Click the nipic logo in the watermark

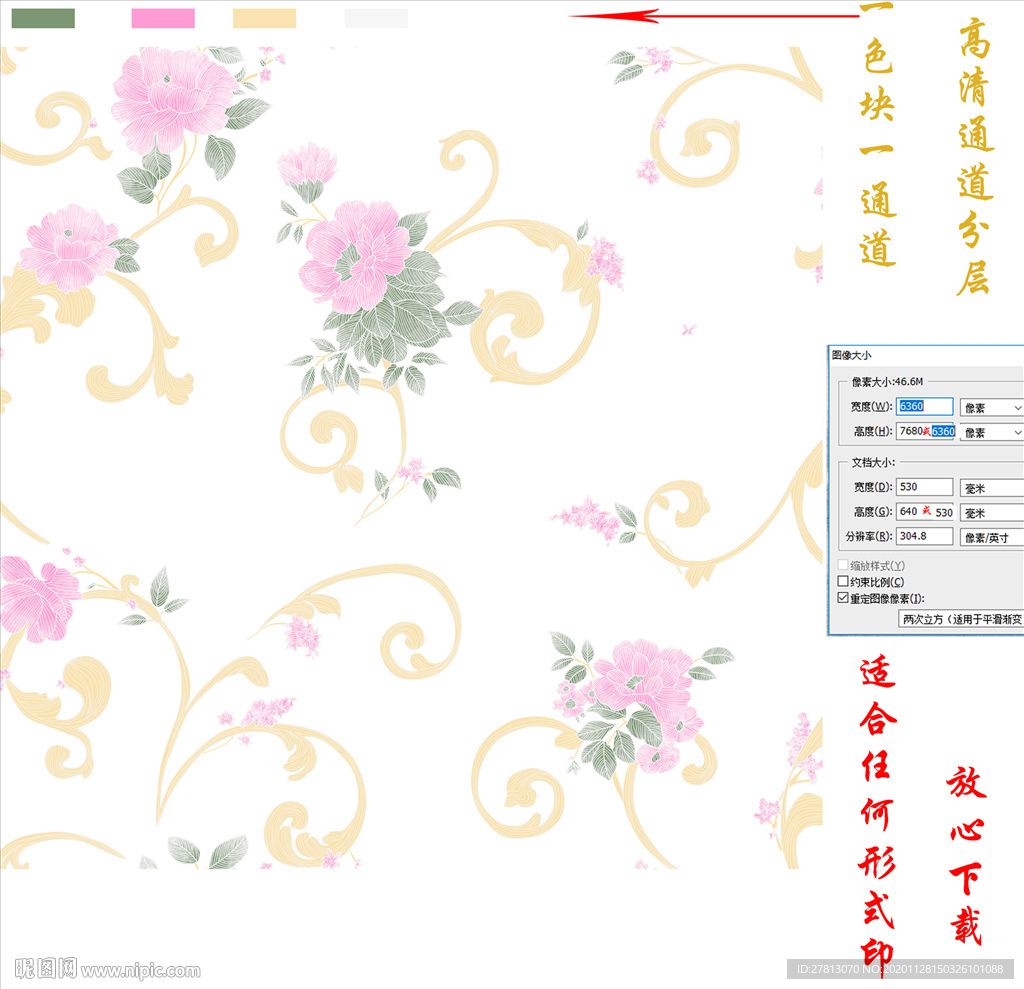coord(46,969)
